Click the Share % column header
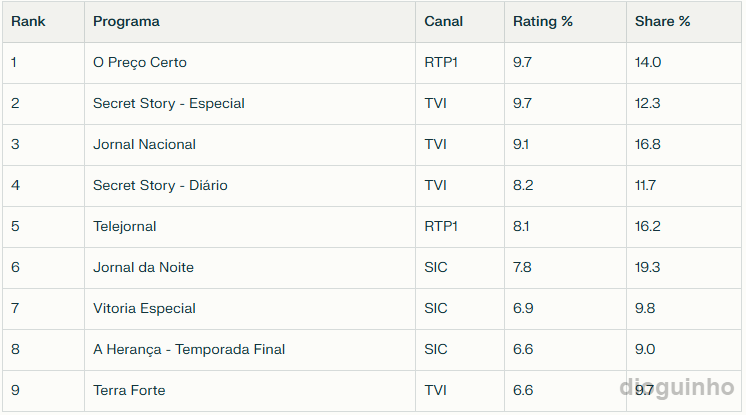 tap(662, 22)
